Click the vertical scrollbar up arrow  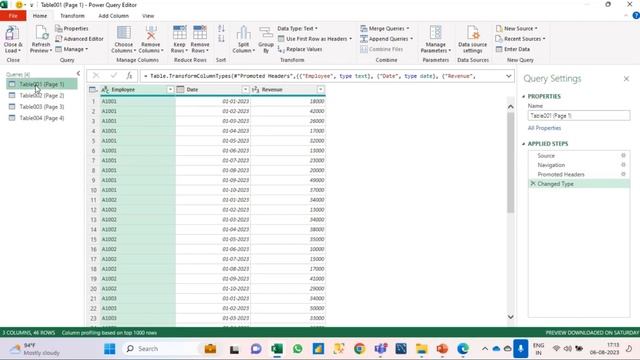pyautogui.click(x=510, y=107)
